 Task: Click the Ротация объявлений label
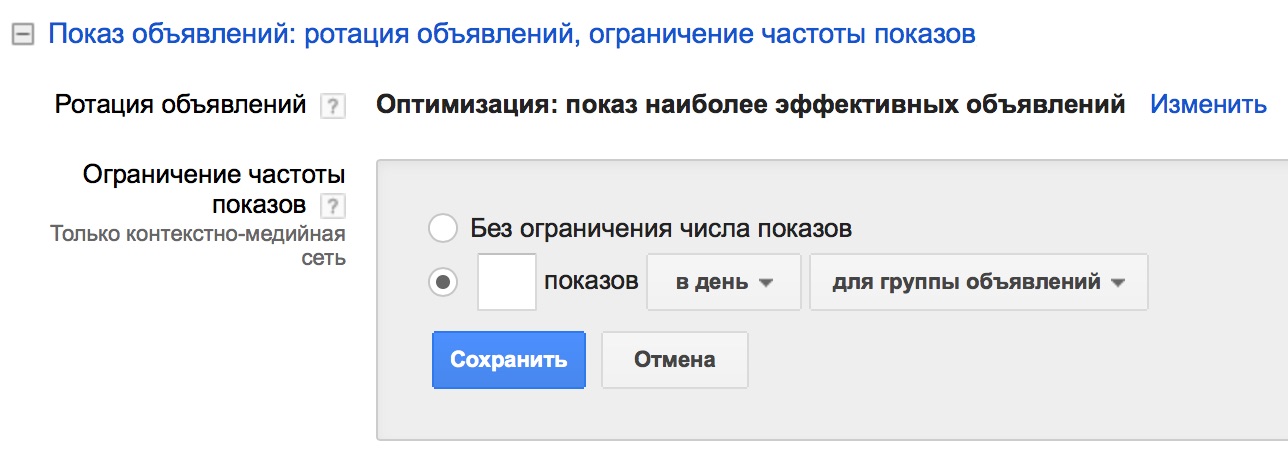point(181,104)
